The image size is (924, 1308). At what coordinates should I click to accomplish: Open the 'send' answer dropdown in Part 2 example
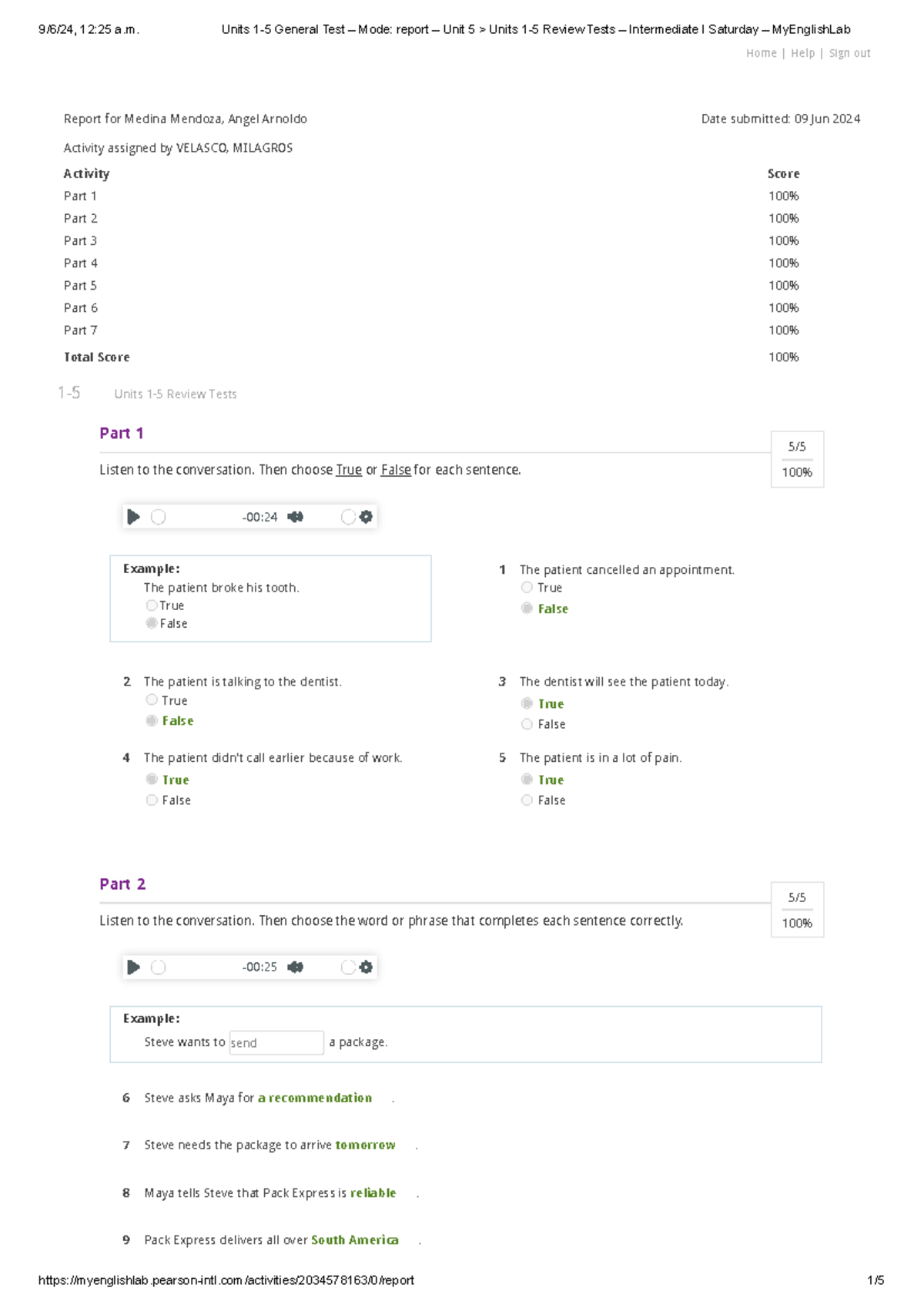pos(276,1041)
